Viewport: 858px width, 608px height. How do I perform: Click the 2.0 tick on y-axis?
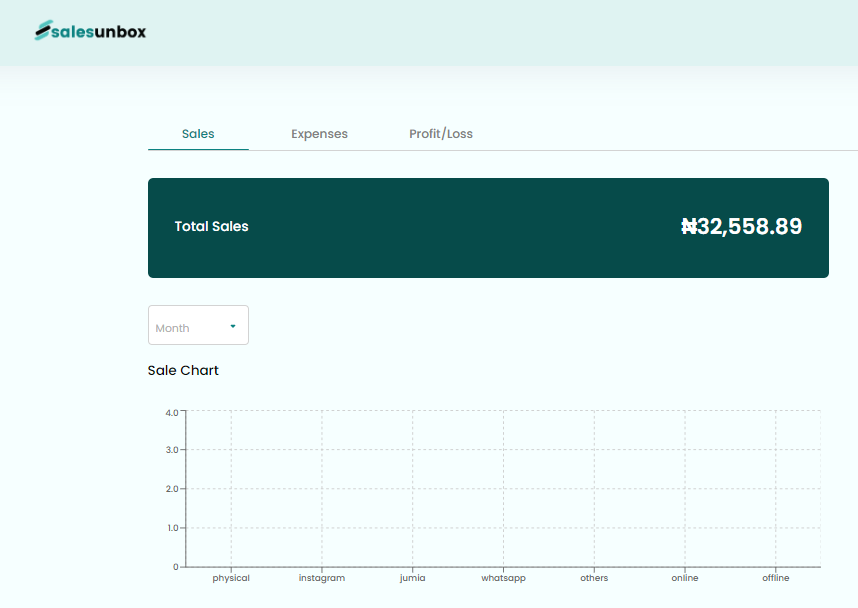point(172,489)
